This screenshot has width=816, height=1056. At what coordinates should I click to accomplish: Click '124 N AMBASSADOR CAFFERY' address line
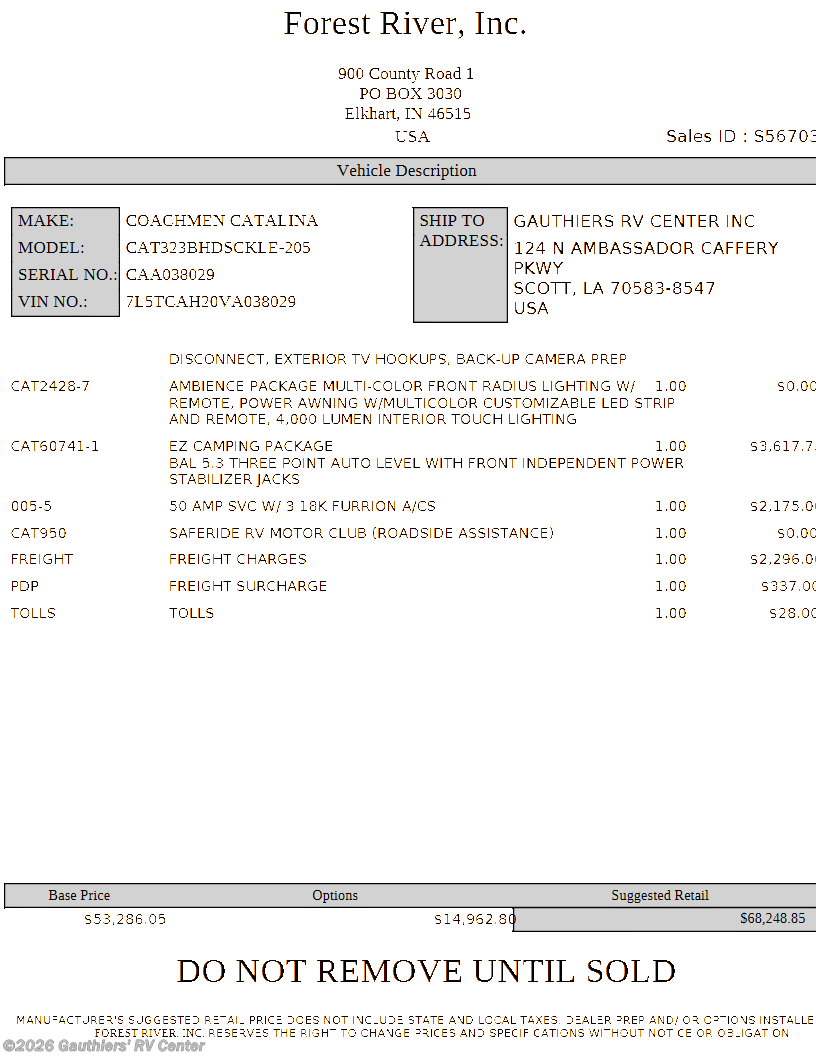[x=646, y=249]
